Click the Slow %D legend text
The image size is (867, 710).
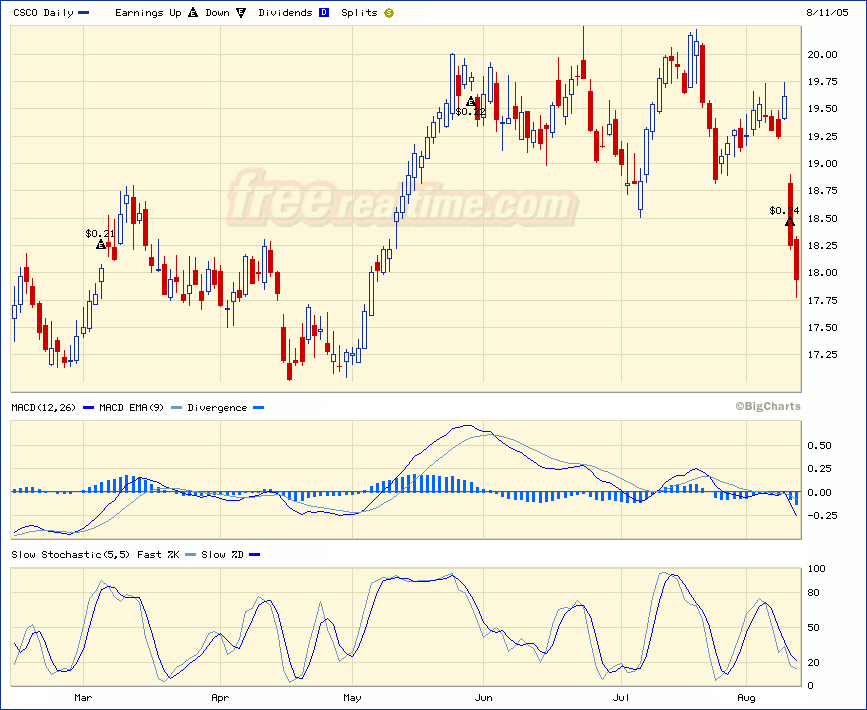click(222, 555)
